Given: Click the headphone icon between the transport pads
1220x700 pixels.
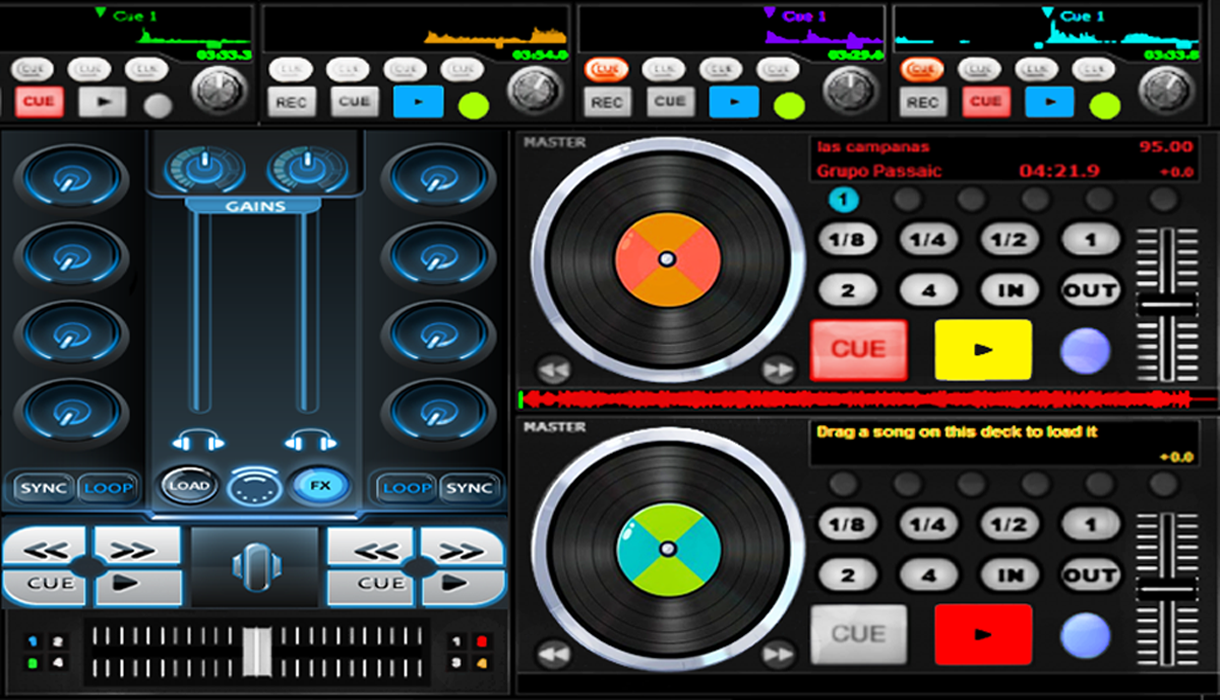Looking at the screenshot, I should pos(254,565).
